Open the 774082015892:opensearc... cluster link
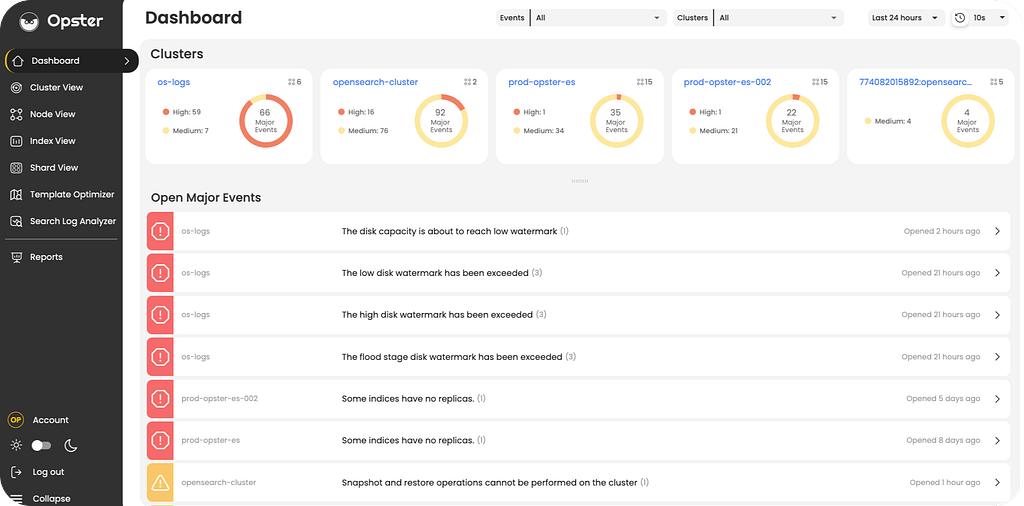This screenshot has width=1024, height=506. click(x=916, y=82)
